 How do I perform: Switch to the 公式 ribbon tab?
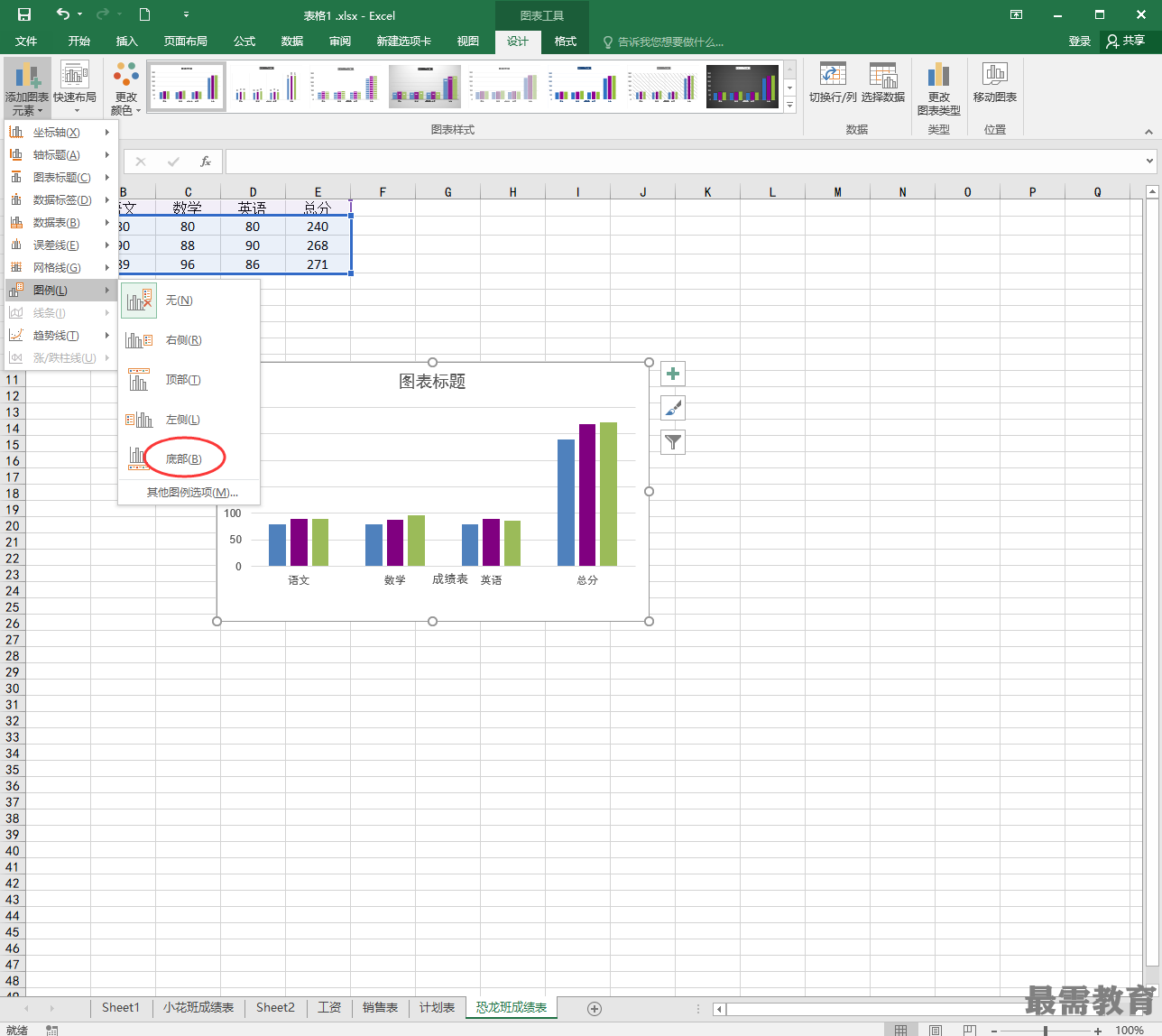pyautogui.click(x=244, y=42)
